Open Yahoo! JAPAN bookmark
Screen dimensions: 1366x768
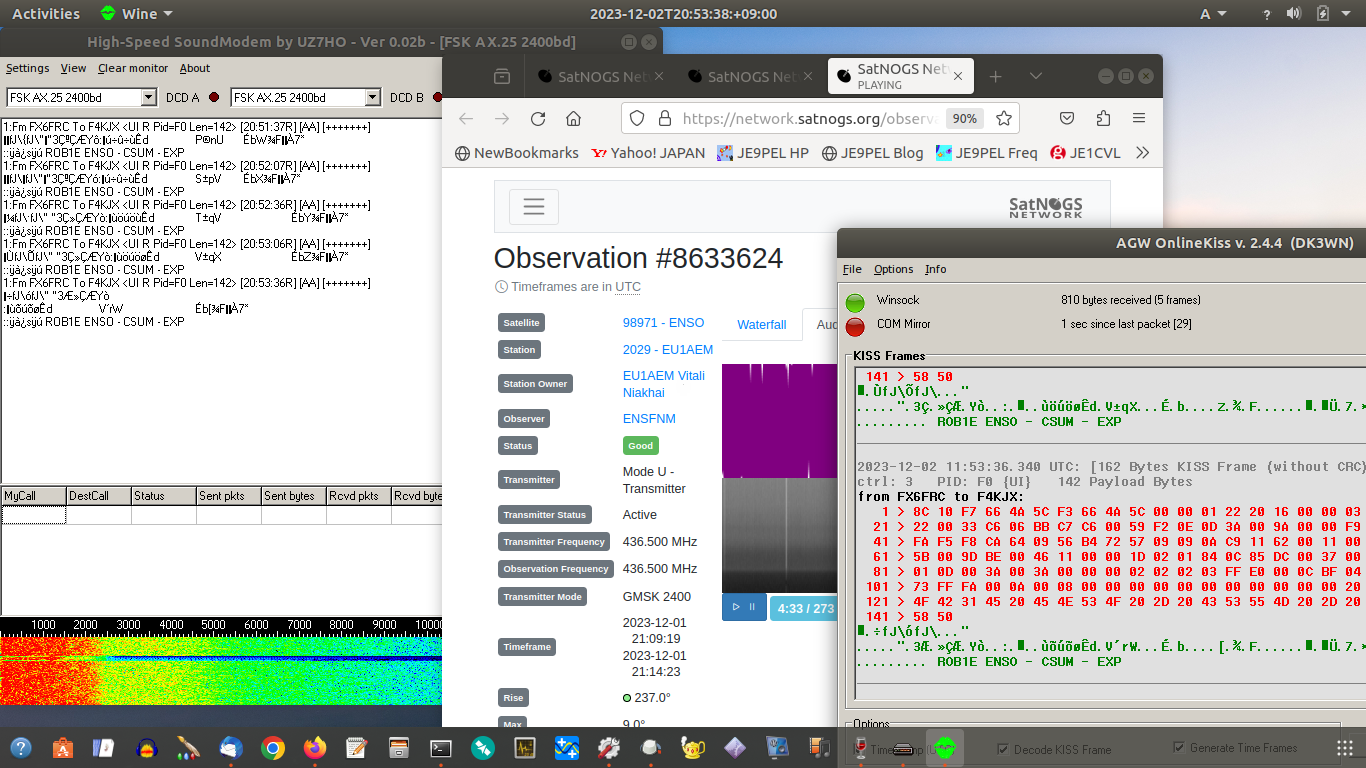[x=648, y=153]
